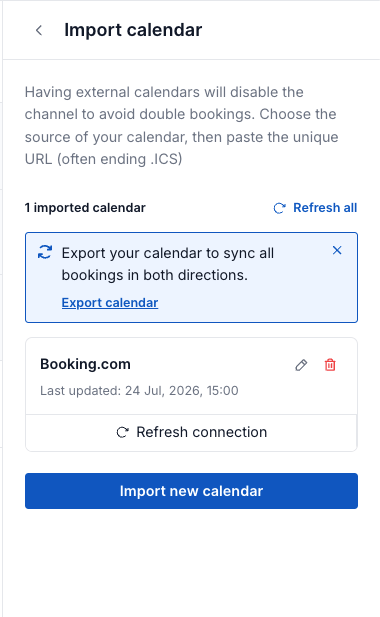Image resolution: width=380 pixels, height=617 pixels.
Task: Click the Import calendar header title
Action: tap(133, 30)
